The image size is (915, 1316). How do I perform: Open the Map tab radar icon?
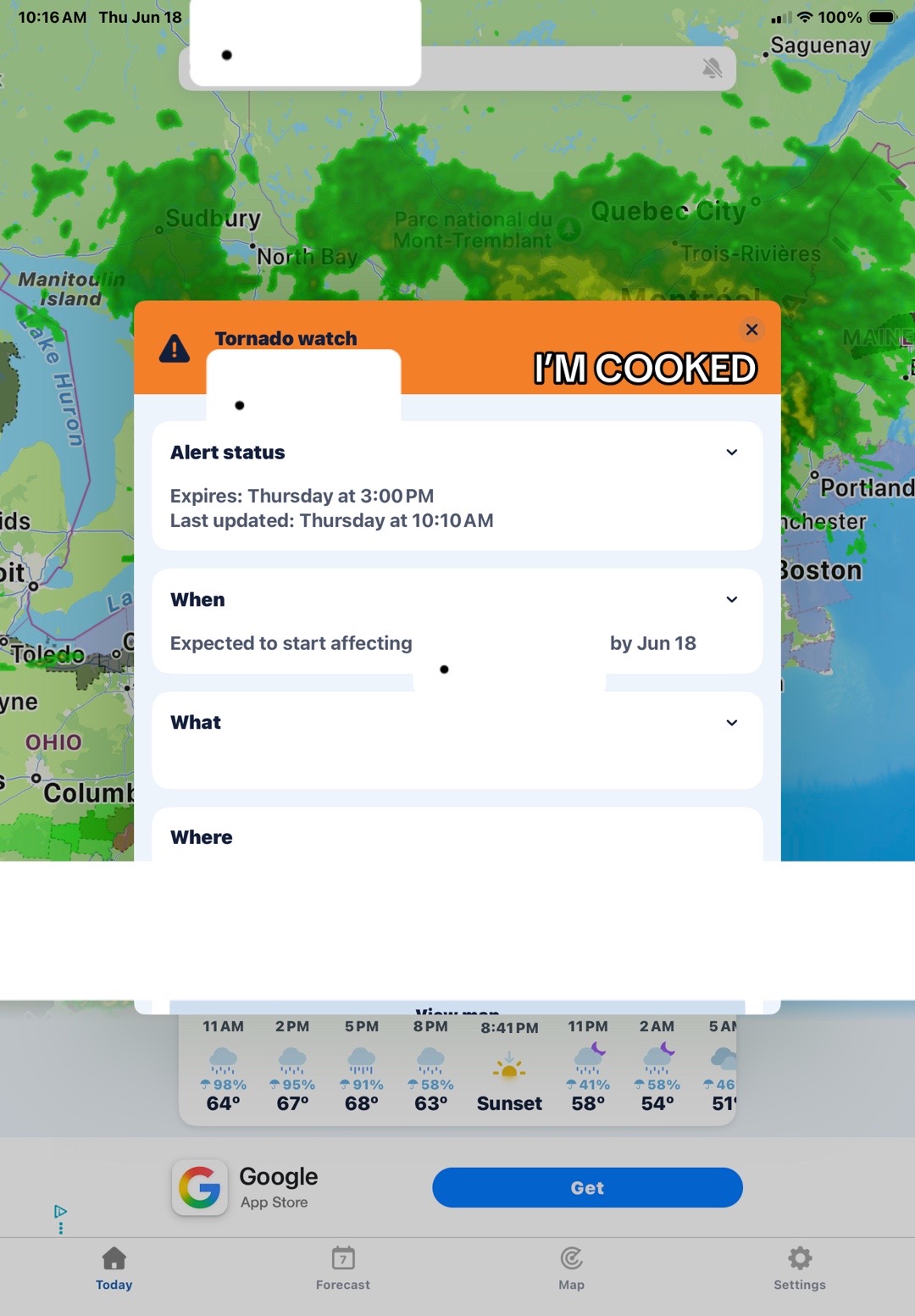coord(572,1258)
